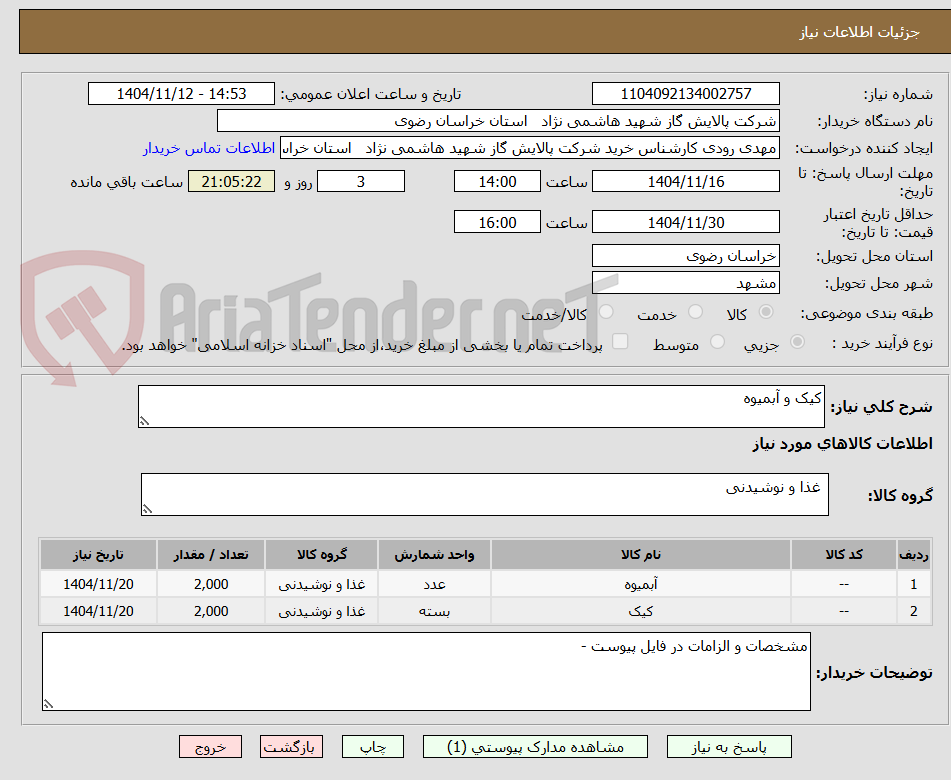This screenshot has height=780, width=951.
Task: Click the عدد unit cell
Action: coord(434,583)
